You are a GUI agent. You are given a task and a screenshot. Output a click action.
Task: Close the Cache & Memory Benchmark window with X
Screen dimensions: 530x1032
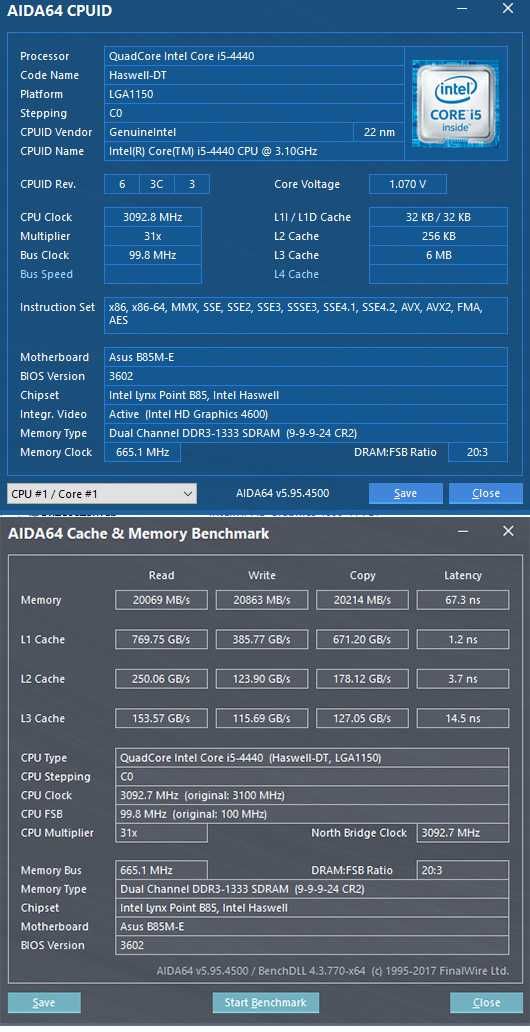coord(508,531)
